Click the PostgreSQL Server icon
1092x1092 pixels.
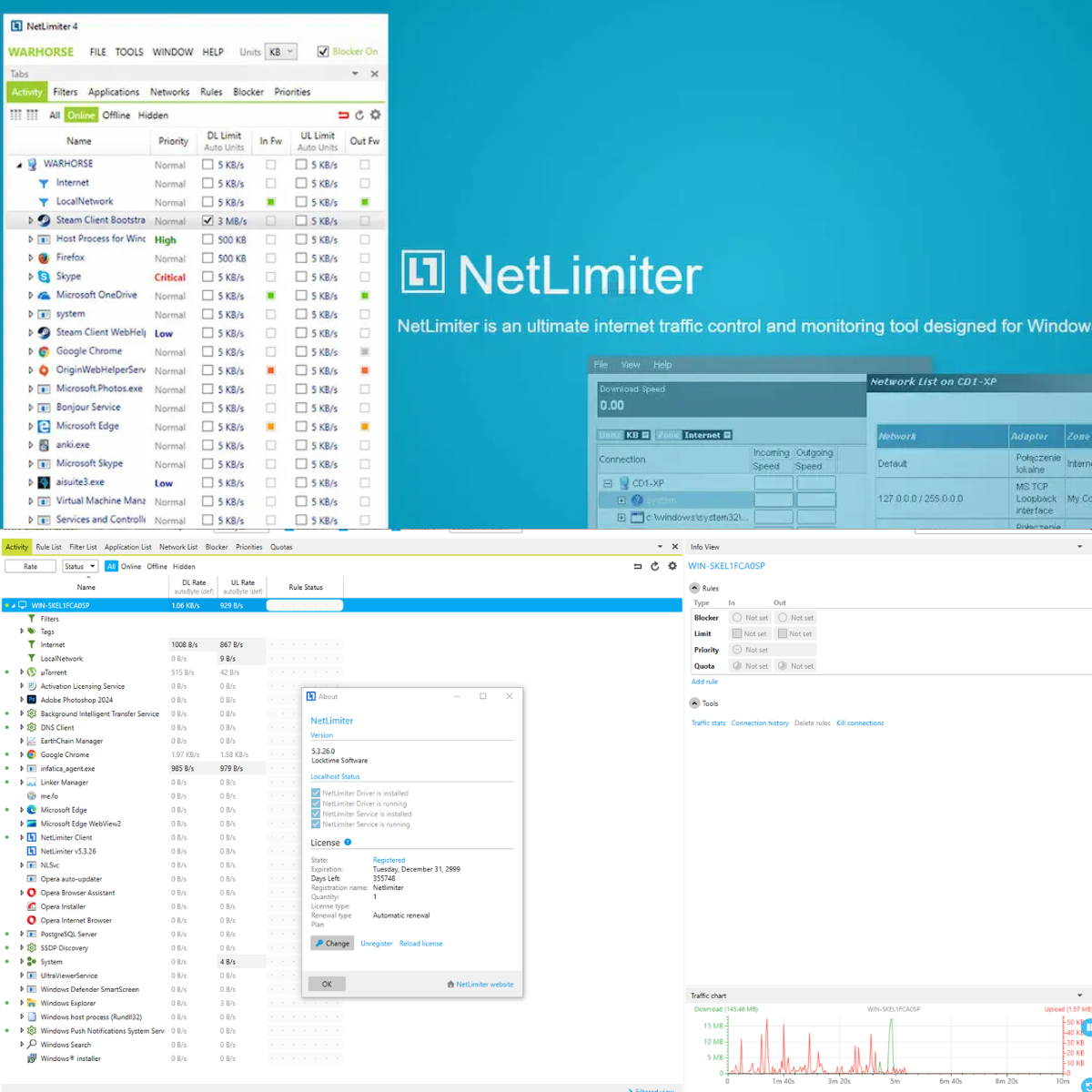pos(32,934)
